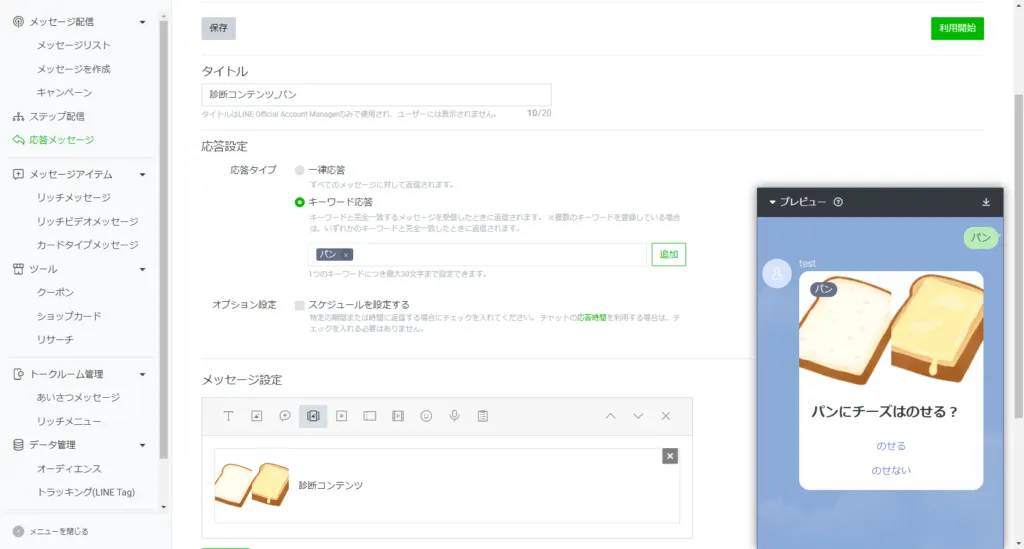Screen dimensions: 1024x549
Task: Click the photo image icon in toolbar
Action: click(x=257, y=416)
